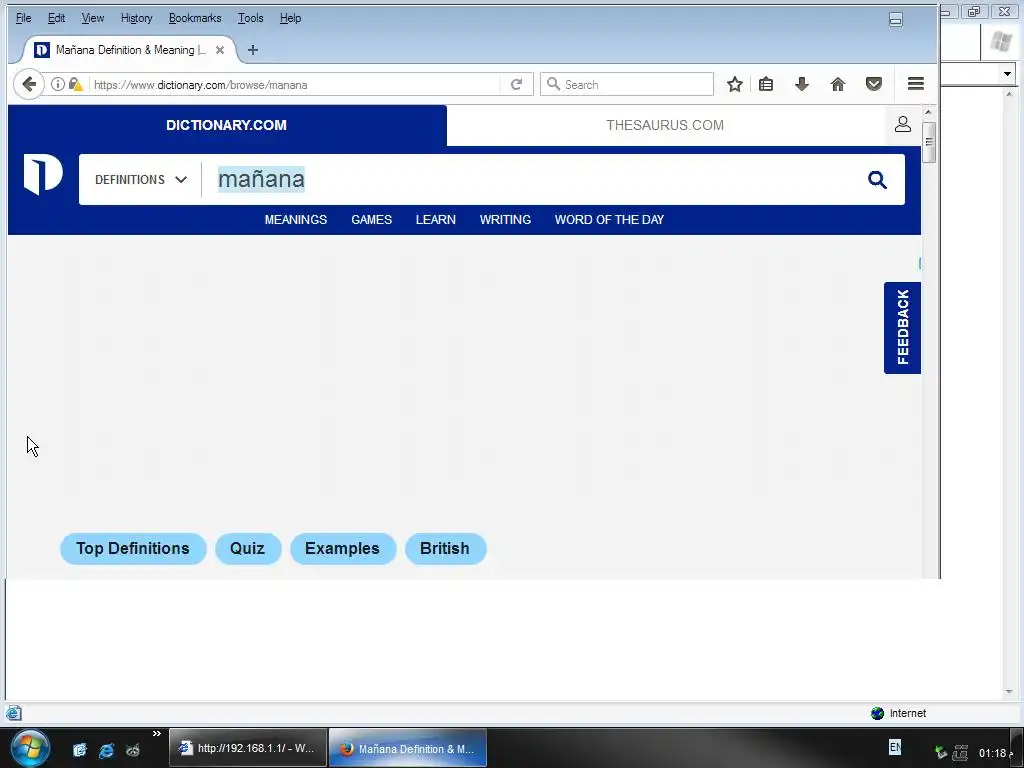This screenshot has height=768, width=1024.
Task: Open WORD OF THE DAY link
Action: 609,220
